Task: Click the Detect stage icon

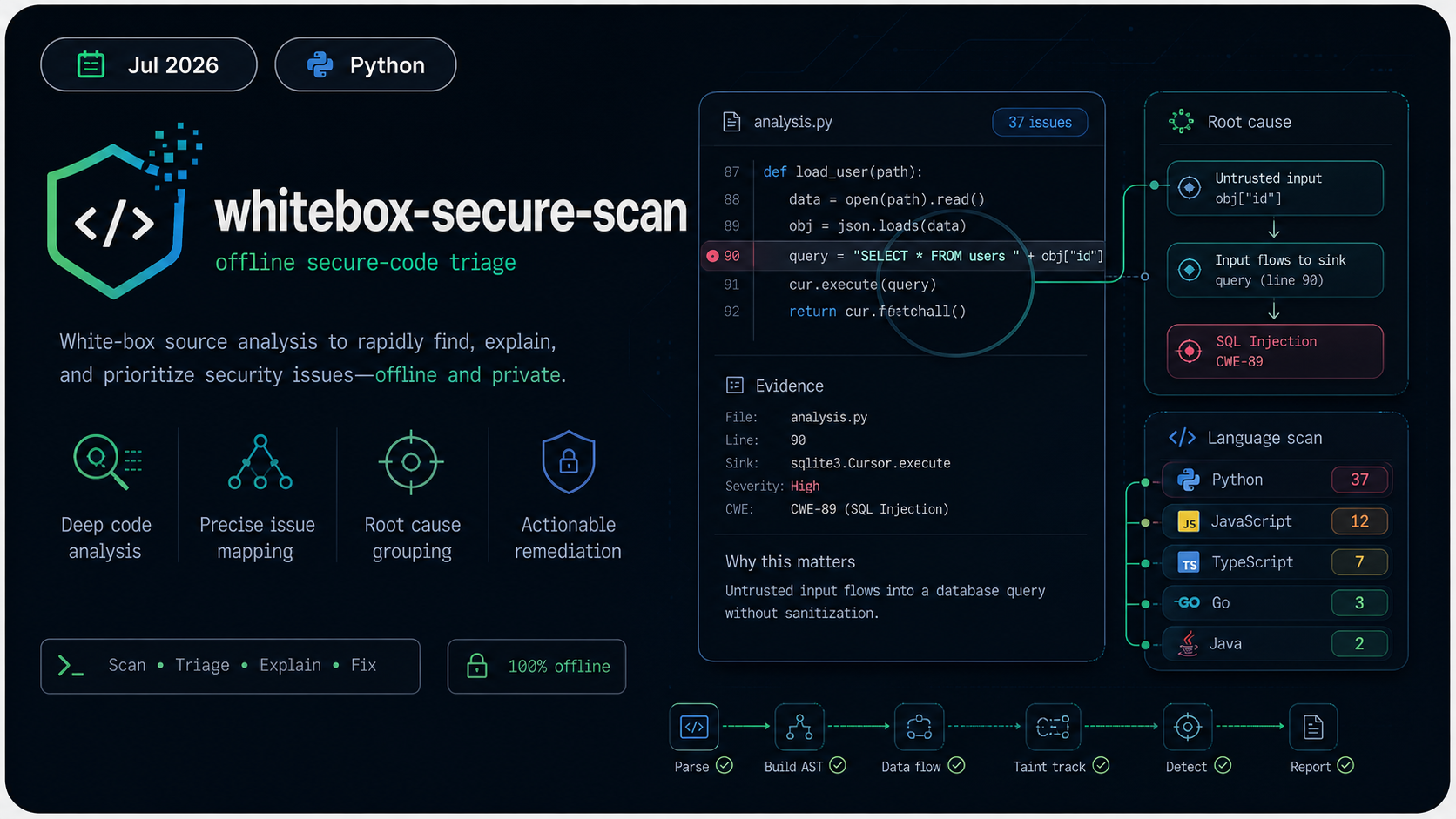Action: click(x=1188, y=727)
